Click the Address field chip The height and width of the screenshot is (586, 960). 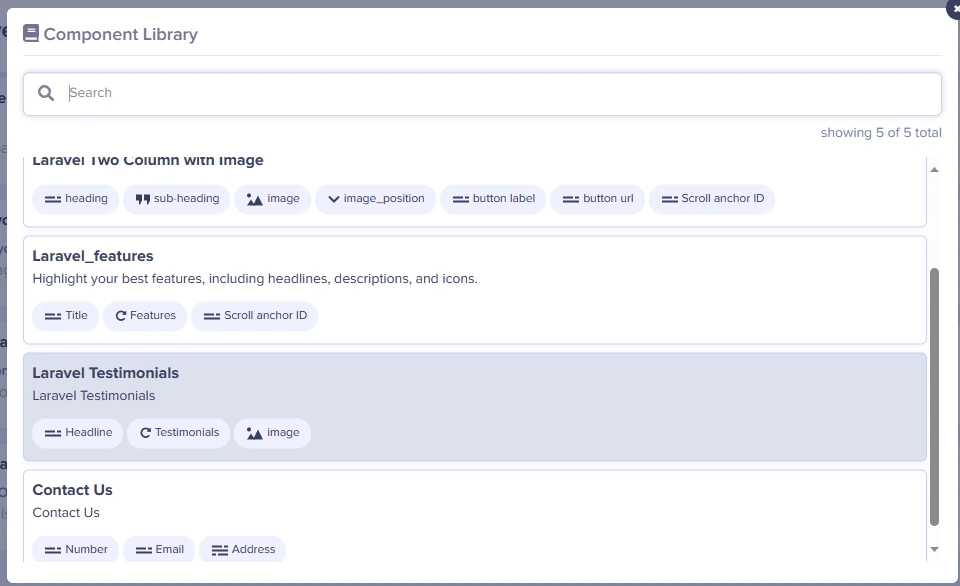point(242,549)
